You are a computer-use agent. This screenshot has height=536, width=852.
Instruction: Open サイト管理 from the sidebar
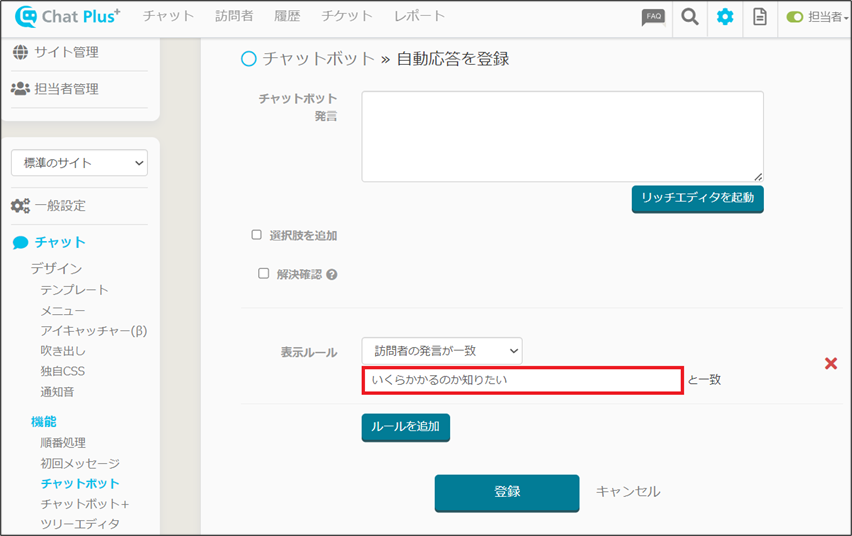coord(66,52)
